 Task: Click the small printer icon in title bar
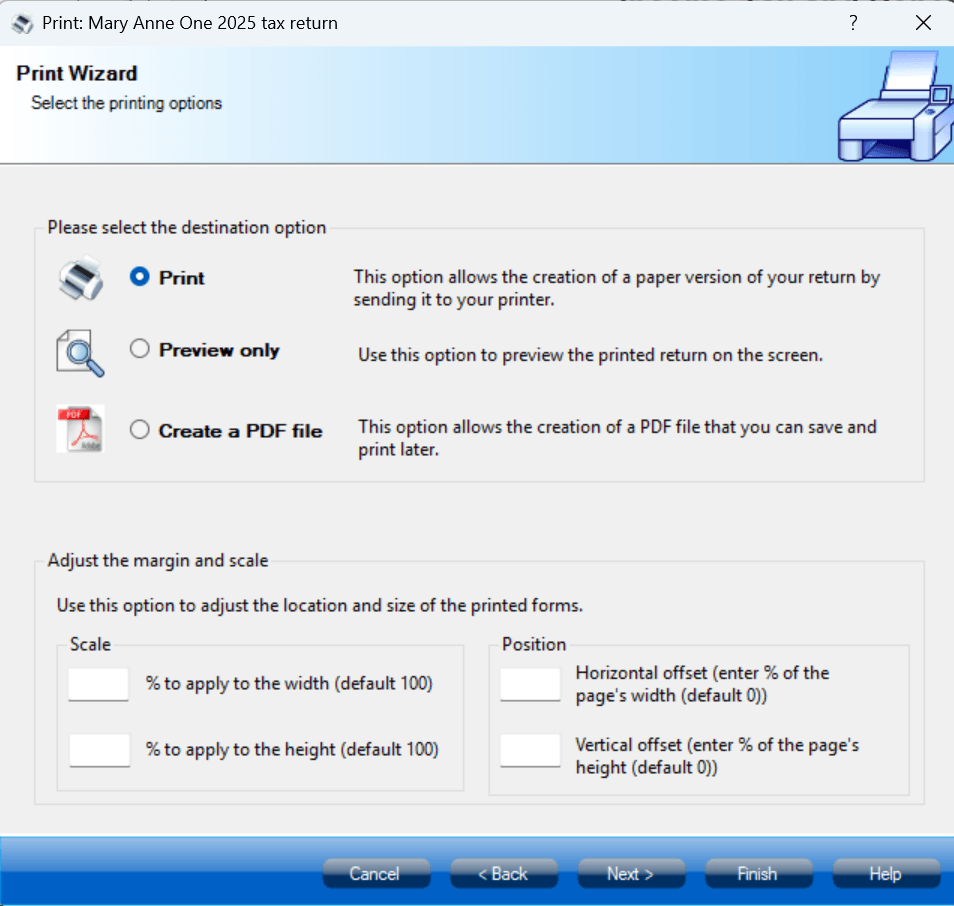[22, 23]
